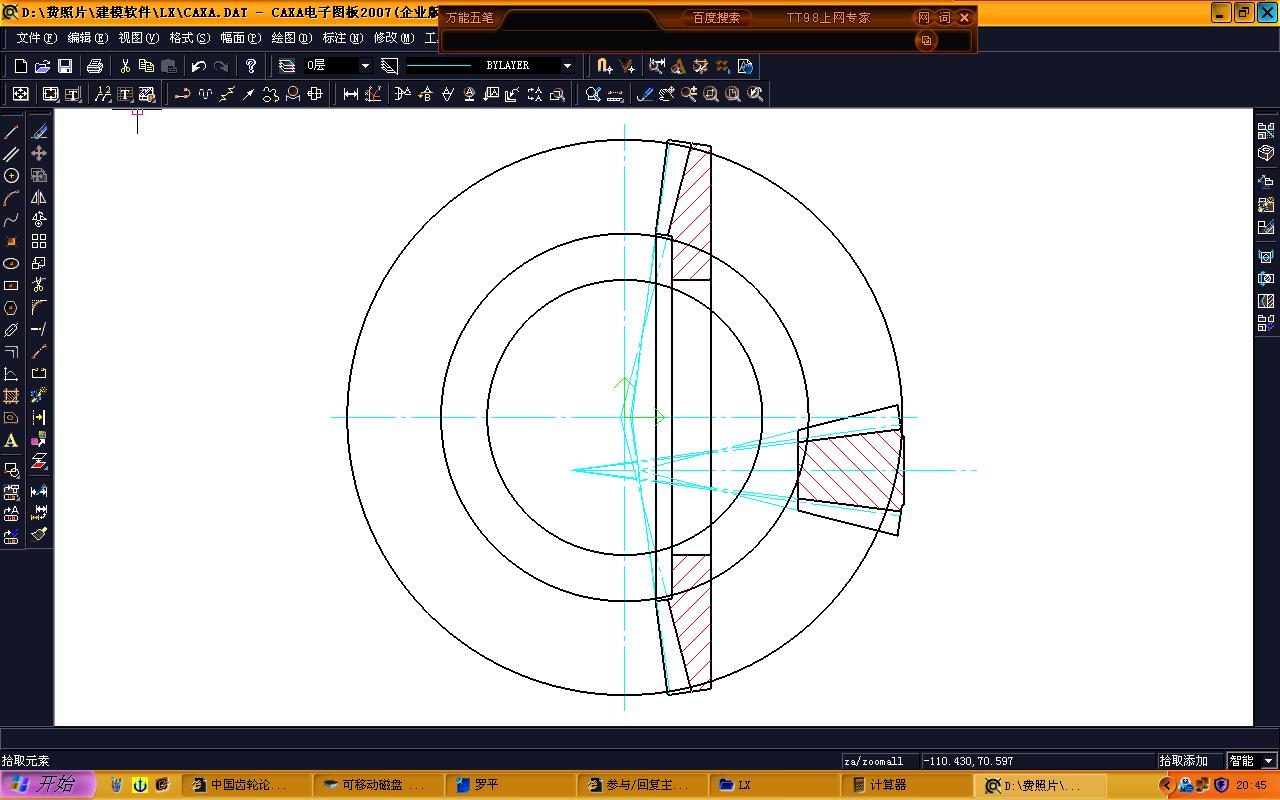Select the Ellipse drawing tool

coord(12,263)
